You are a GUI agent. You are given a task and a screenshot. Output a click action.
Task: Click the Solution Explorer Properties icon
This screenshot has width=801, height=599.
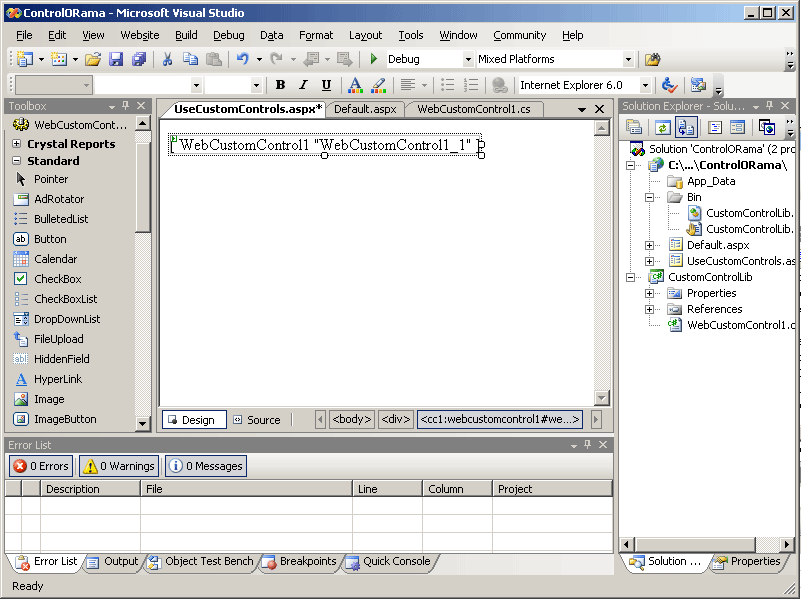pos(634,127)
